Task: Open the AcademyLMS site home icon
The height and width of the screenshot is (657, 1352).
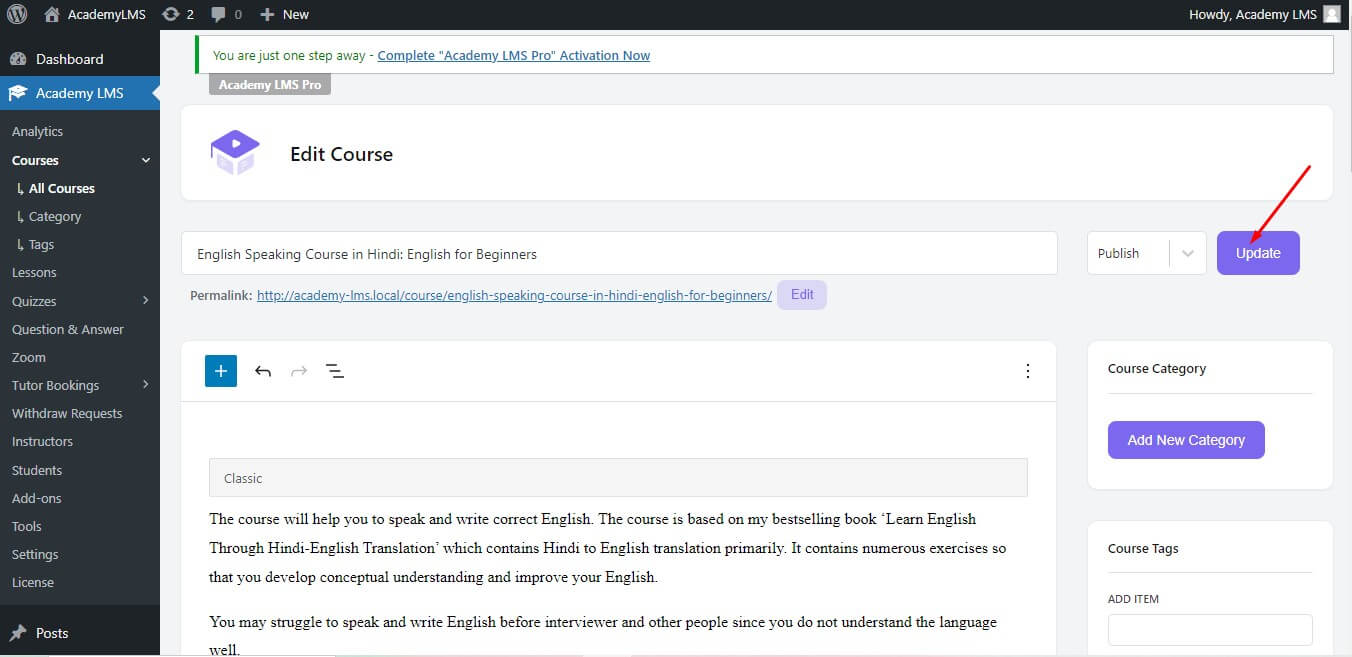Action: point(53,14)
